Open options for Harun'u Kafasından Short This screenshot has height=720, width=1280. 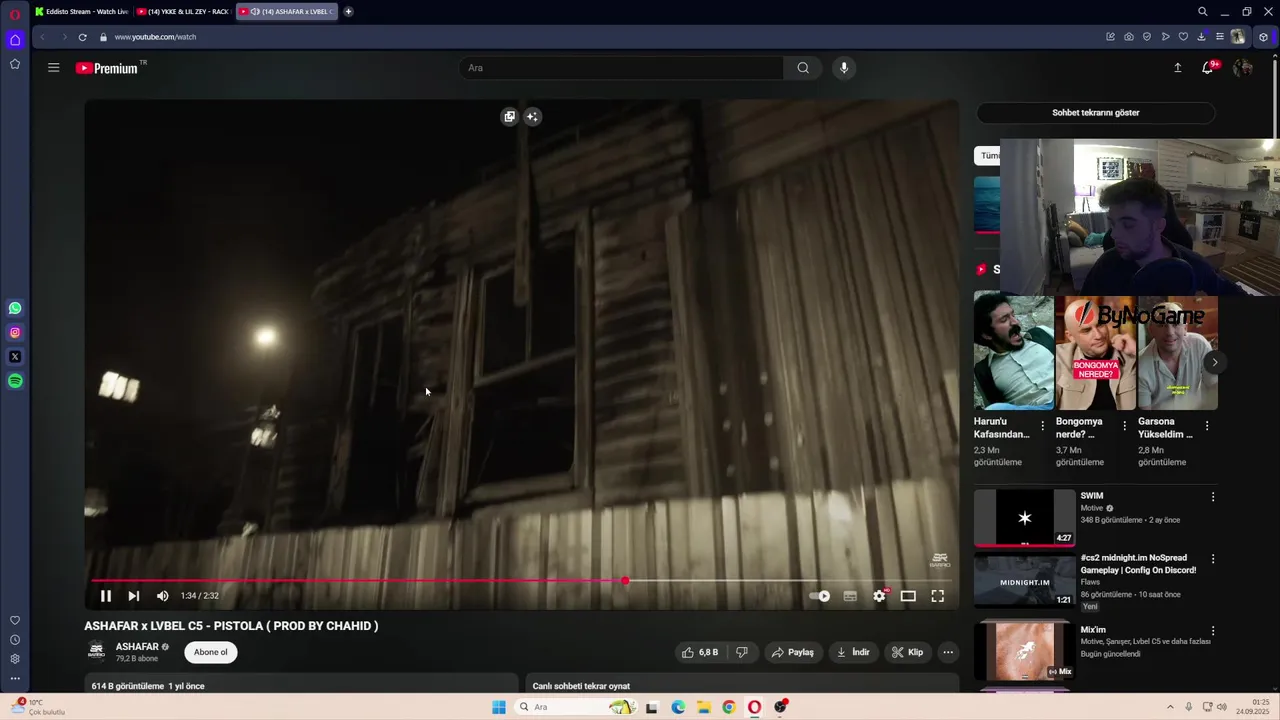coord(1043,425)
